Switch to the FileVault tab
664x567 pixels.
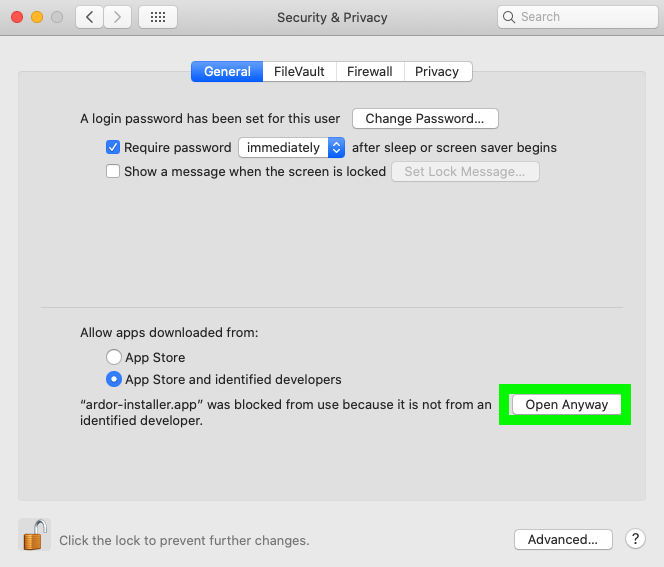coord(299,71)
